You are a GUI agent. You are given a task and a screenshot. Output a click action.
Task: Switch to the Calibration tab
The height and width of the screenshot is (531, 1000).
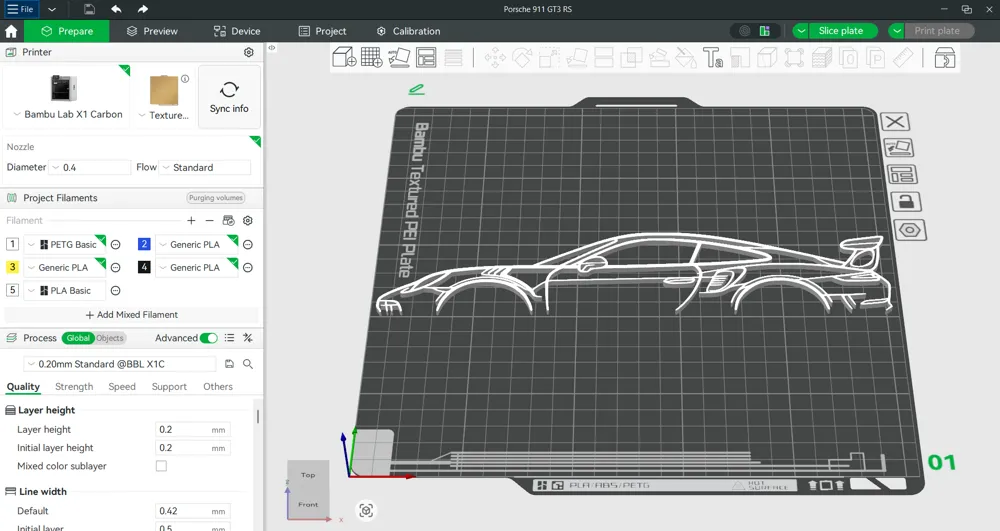(408, 31)
